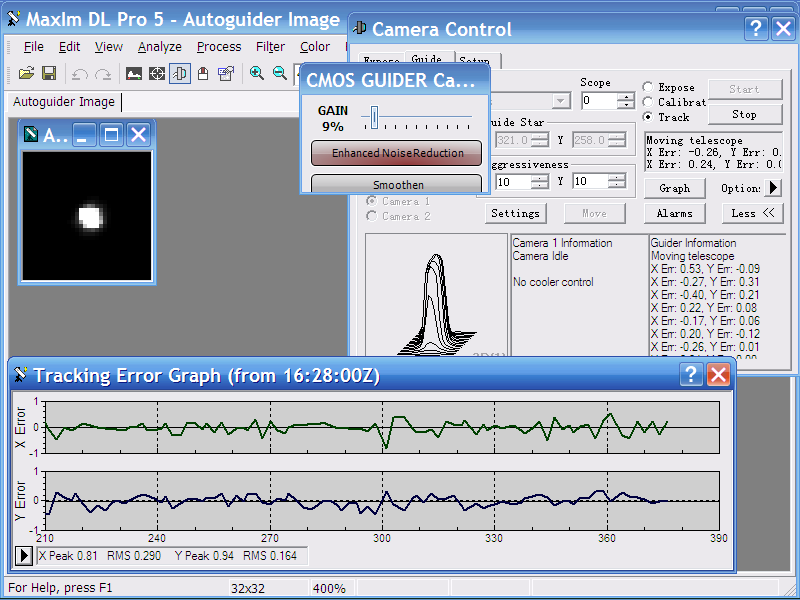Toggle the Enhanced NoiseReduction button
Image resolution: width=800 pixels, height=600 pixels.
(396, 153)
